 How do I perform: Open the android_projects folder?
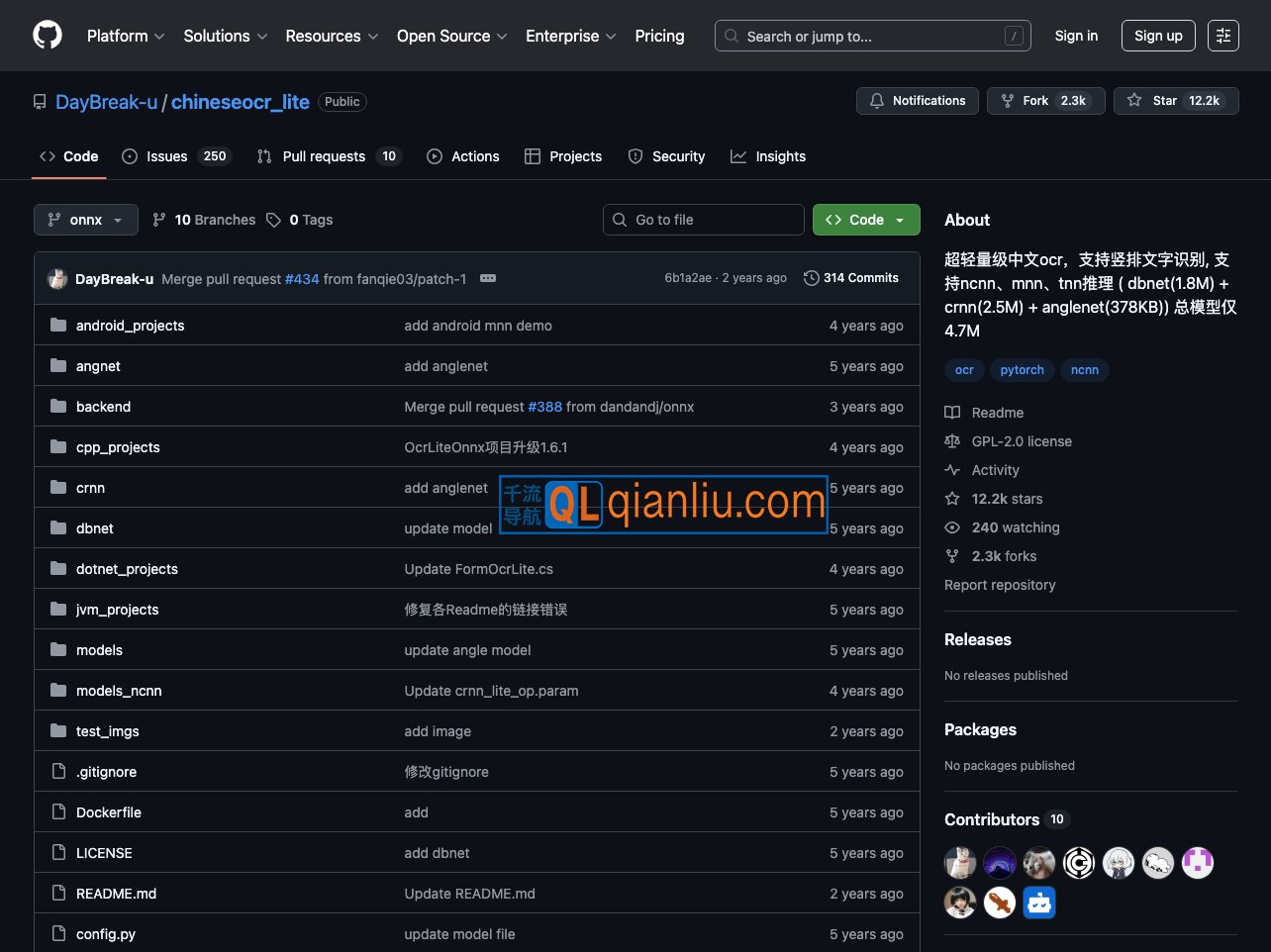coord(130,326)
